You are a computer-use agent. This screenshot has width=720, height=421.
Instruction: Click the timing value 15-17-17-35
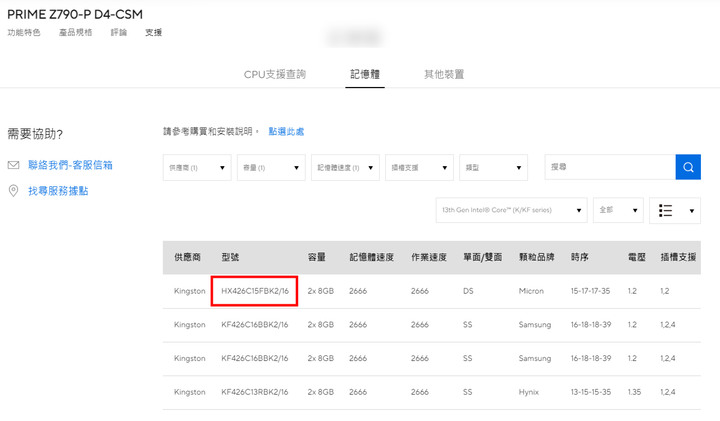[591, 291]
